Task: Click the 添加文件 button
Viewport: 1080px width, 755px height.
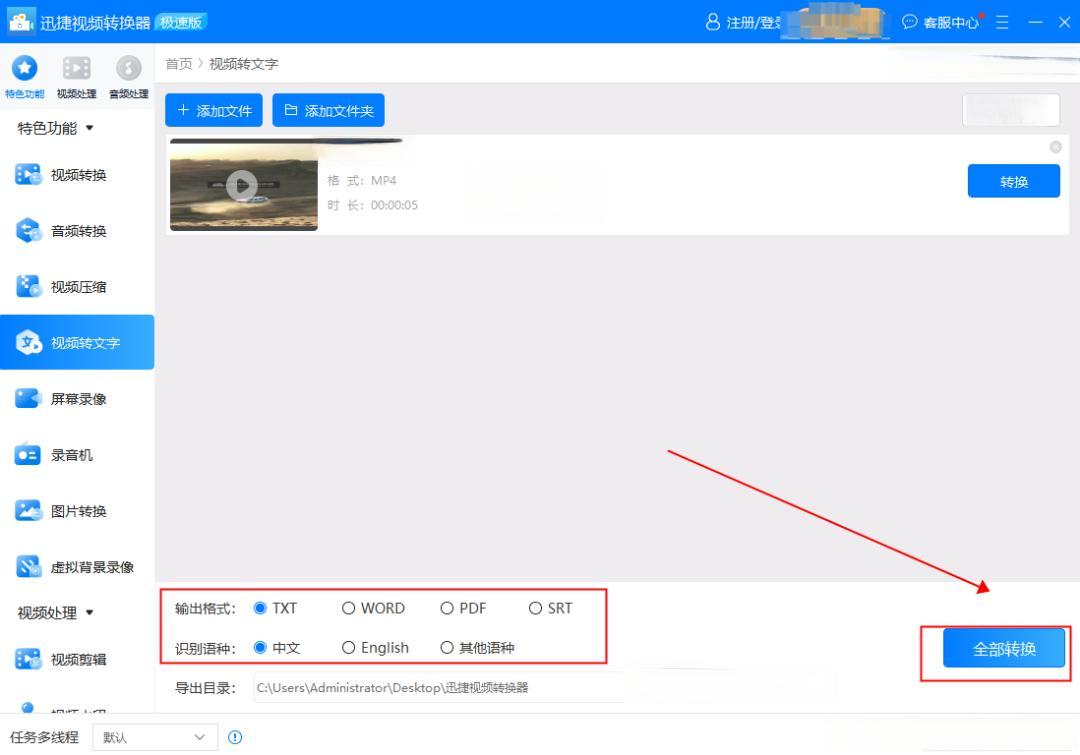Action: pos(213,110)
